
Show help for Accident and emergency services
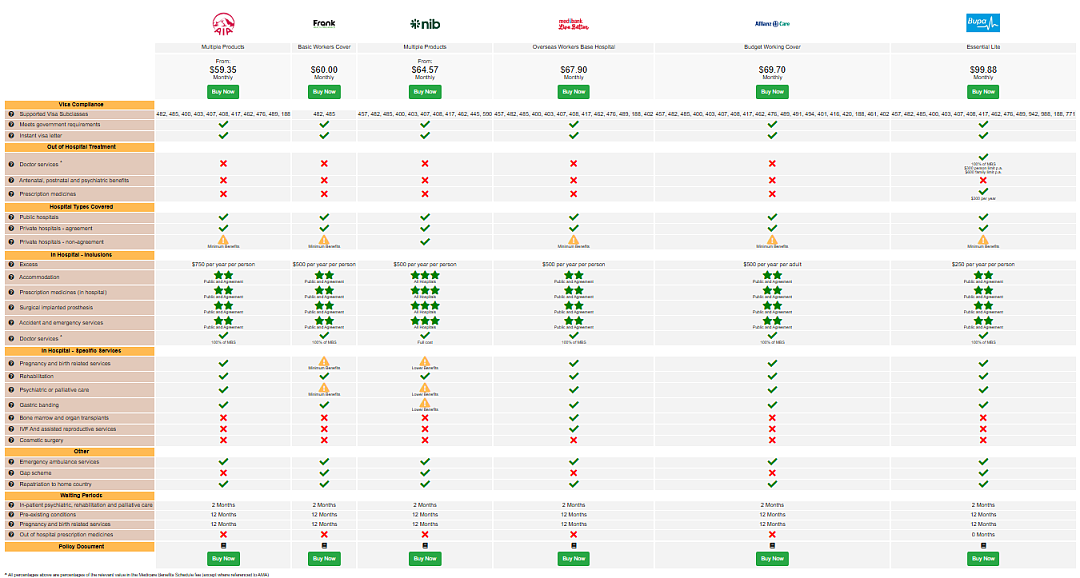tap(11, 322)
